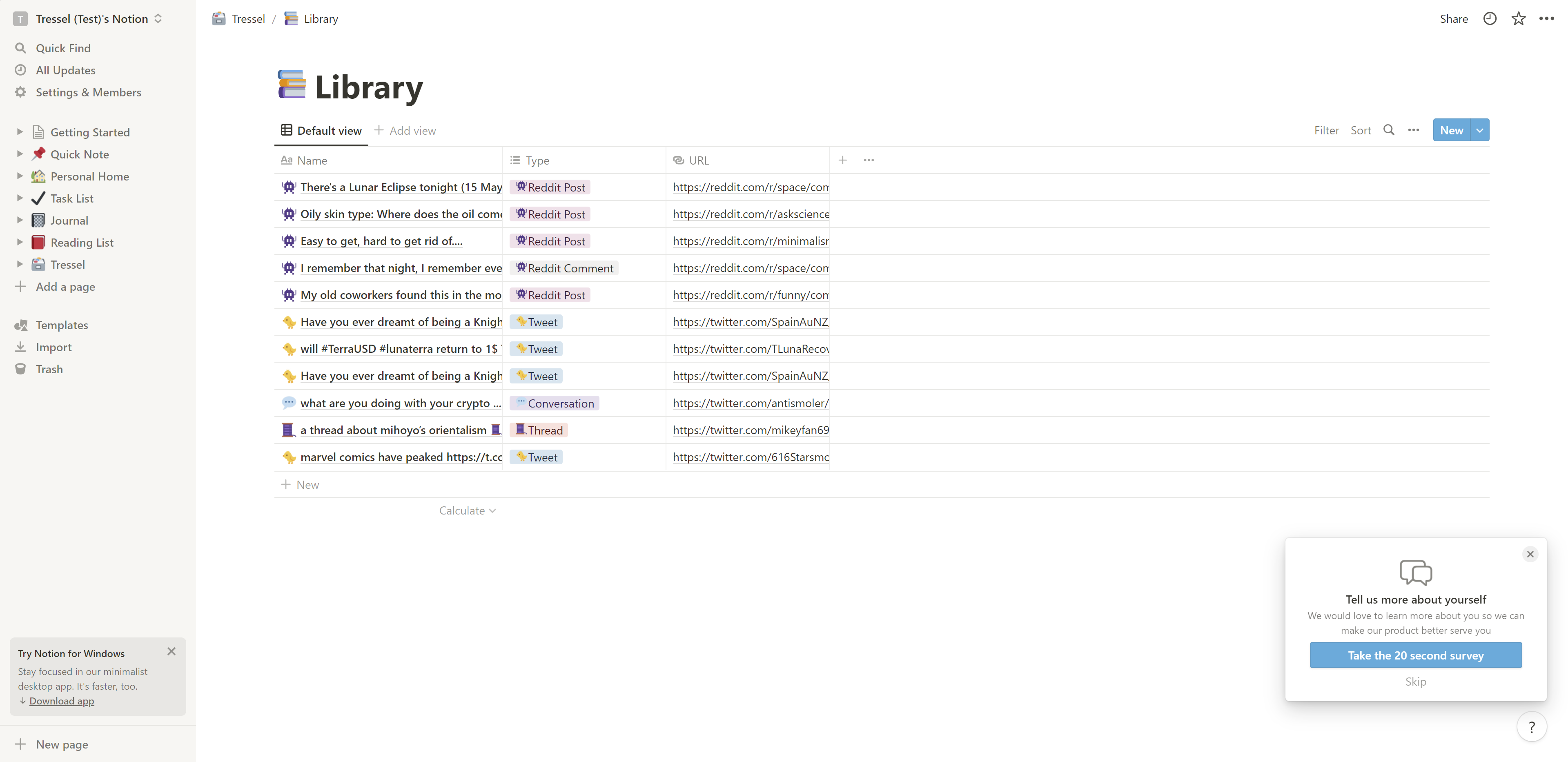Take the 20 second survey
1568x762 pixels.
[1415, 655]
